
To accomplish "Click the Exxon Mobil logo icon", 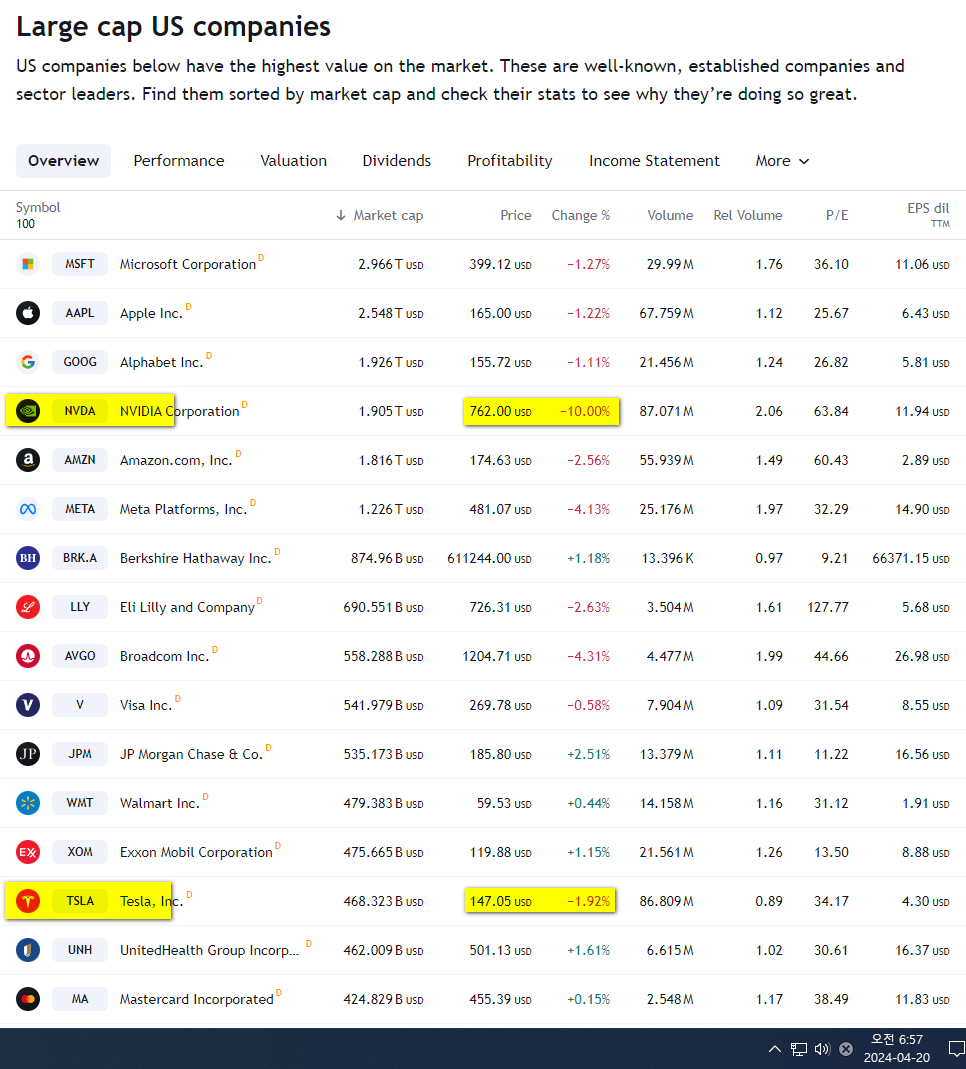I will tap(28, 852).
